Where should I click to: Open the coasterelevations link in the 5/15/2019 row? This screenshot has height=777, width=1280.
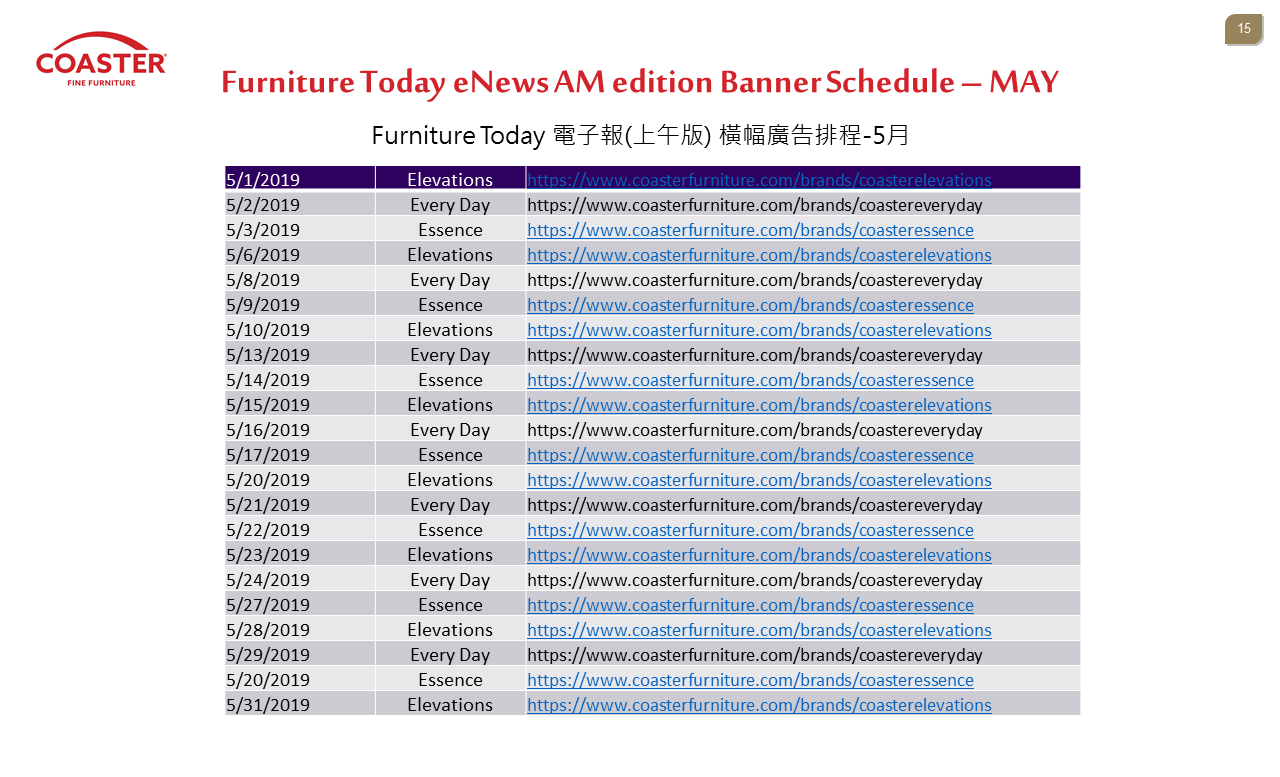(759, 405)
